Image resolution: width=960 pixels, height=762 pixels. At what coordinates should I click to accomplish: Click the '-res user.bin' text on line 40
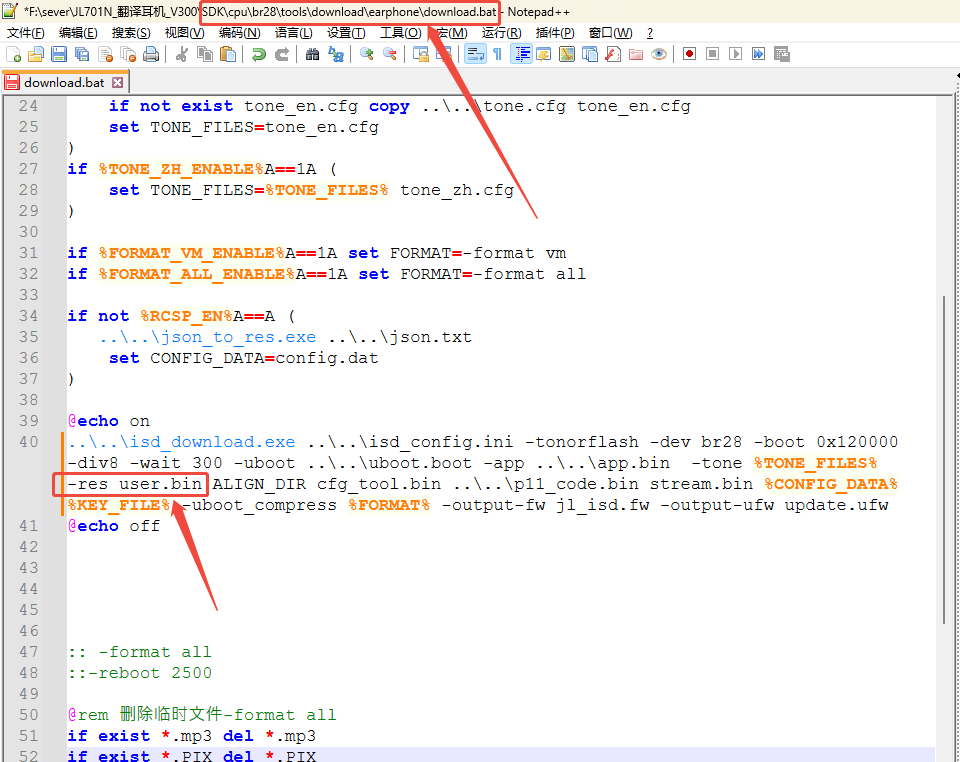[135, 484]
